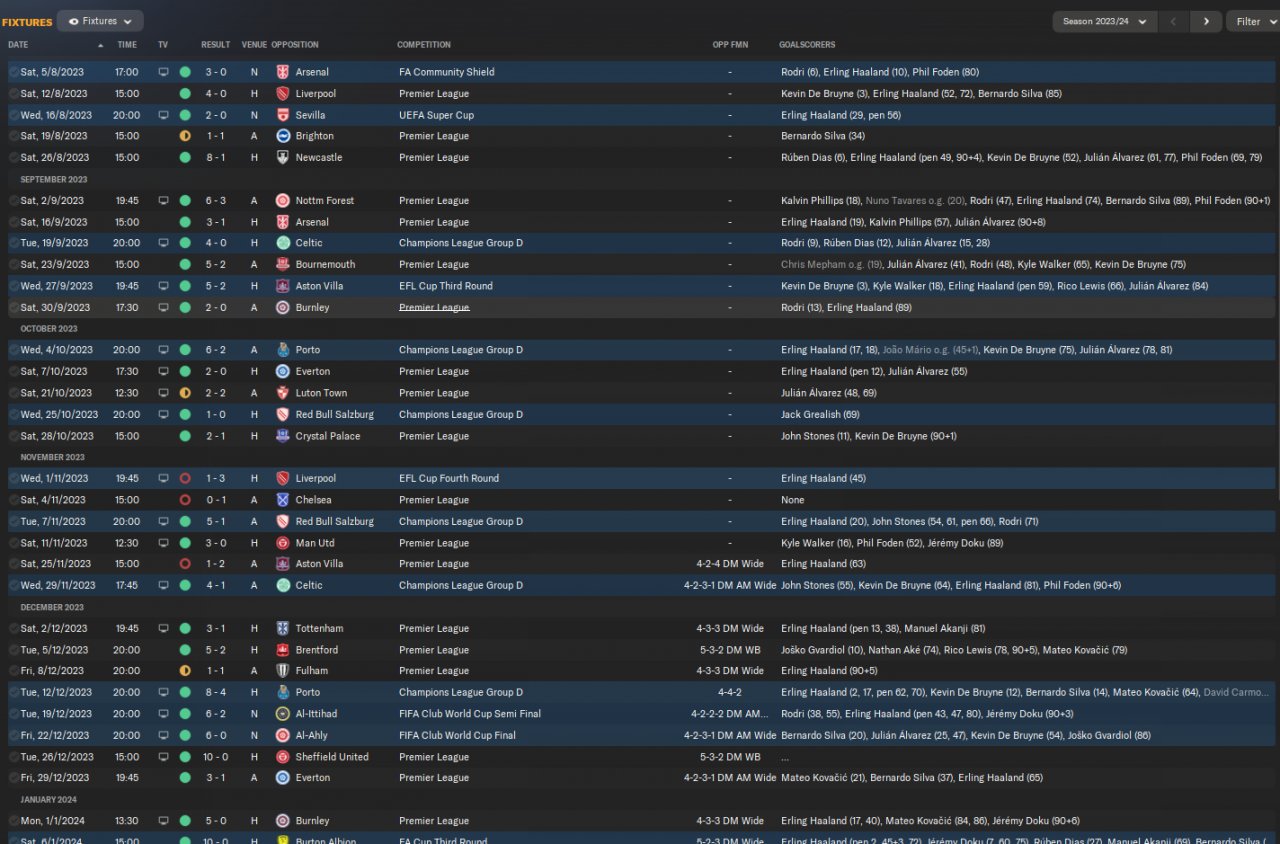Open the Season 2023/24 selector
The height and width of the screenshot is (844, 1280).
click(1105, 21)
